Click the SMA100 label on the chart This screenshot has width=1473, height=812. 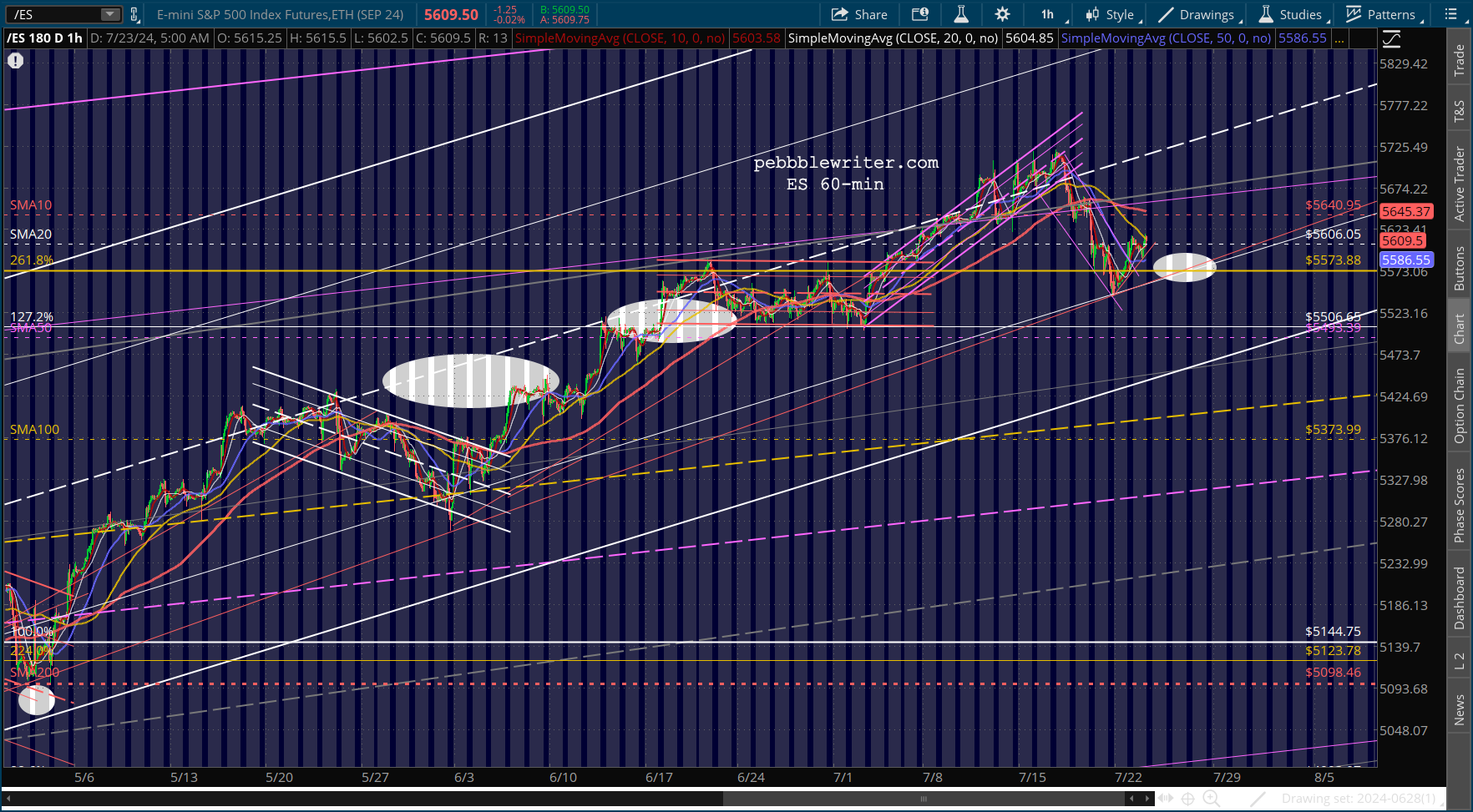35,430
